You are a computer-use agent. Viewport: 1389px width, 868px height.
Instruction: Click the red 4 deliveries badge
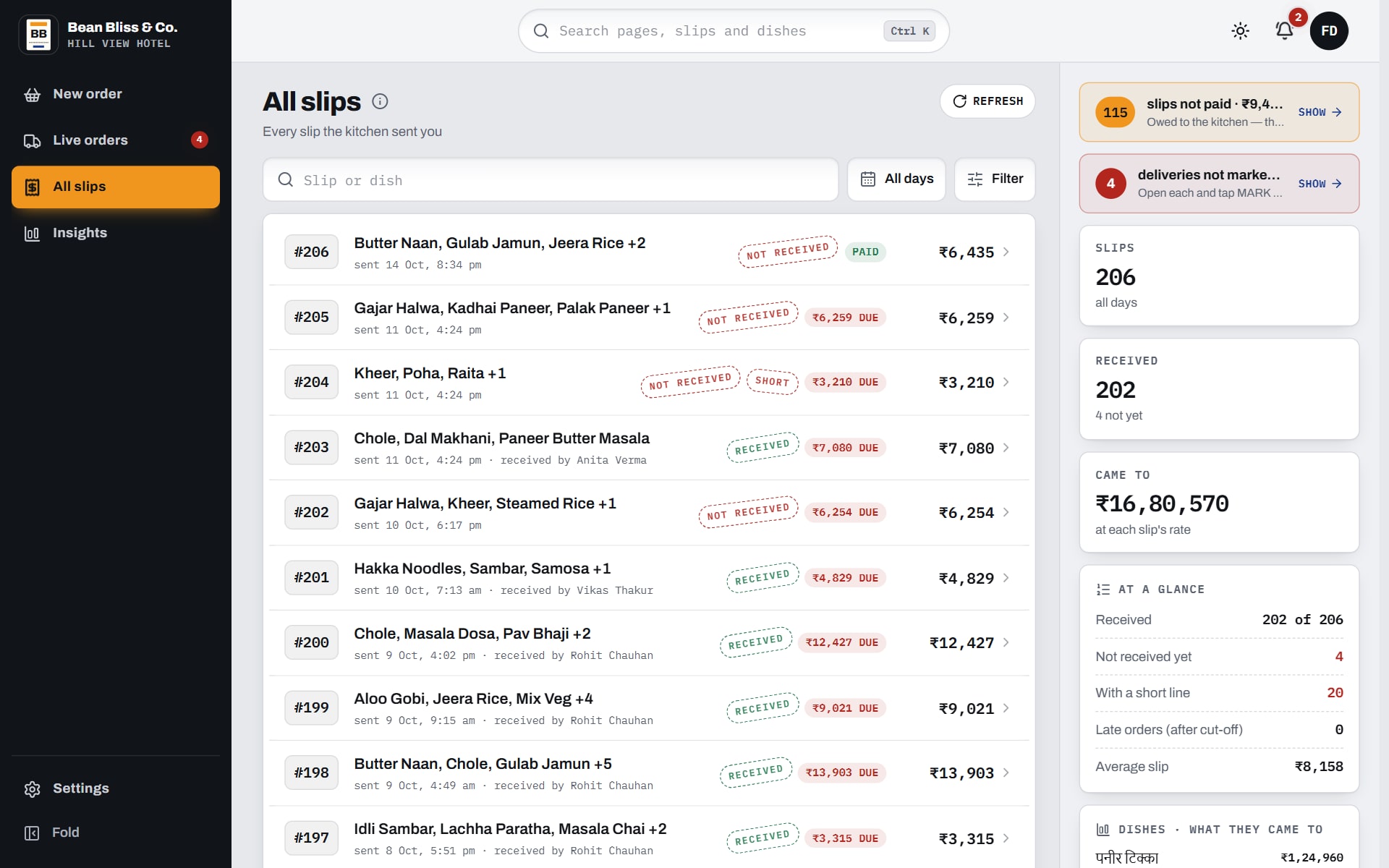pos(1110,184)
